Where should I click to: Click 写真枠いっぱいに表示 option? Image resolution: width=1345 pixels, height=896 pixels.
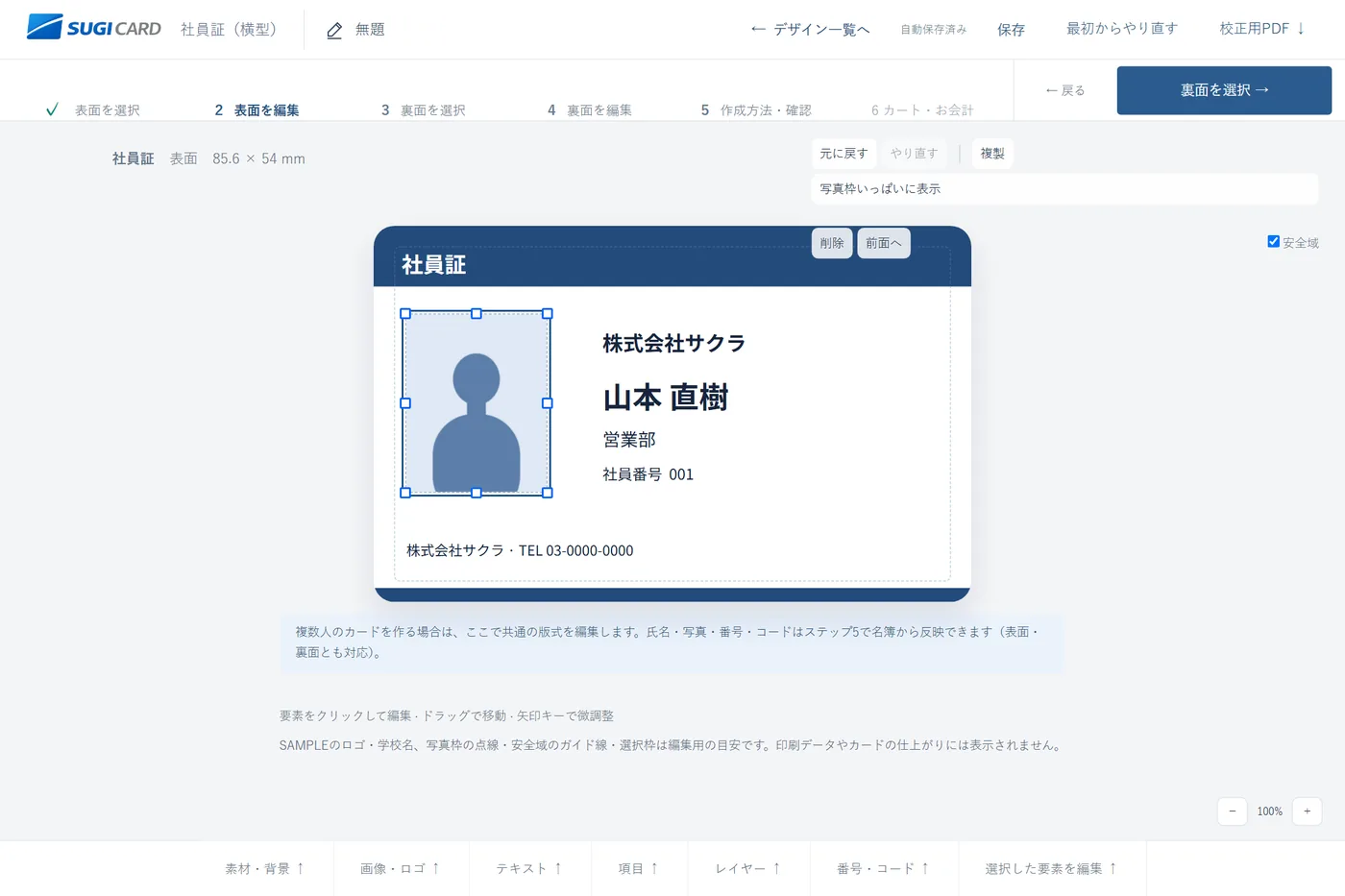pyautogui.click(x=1064, y=189)
